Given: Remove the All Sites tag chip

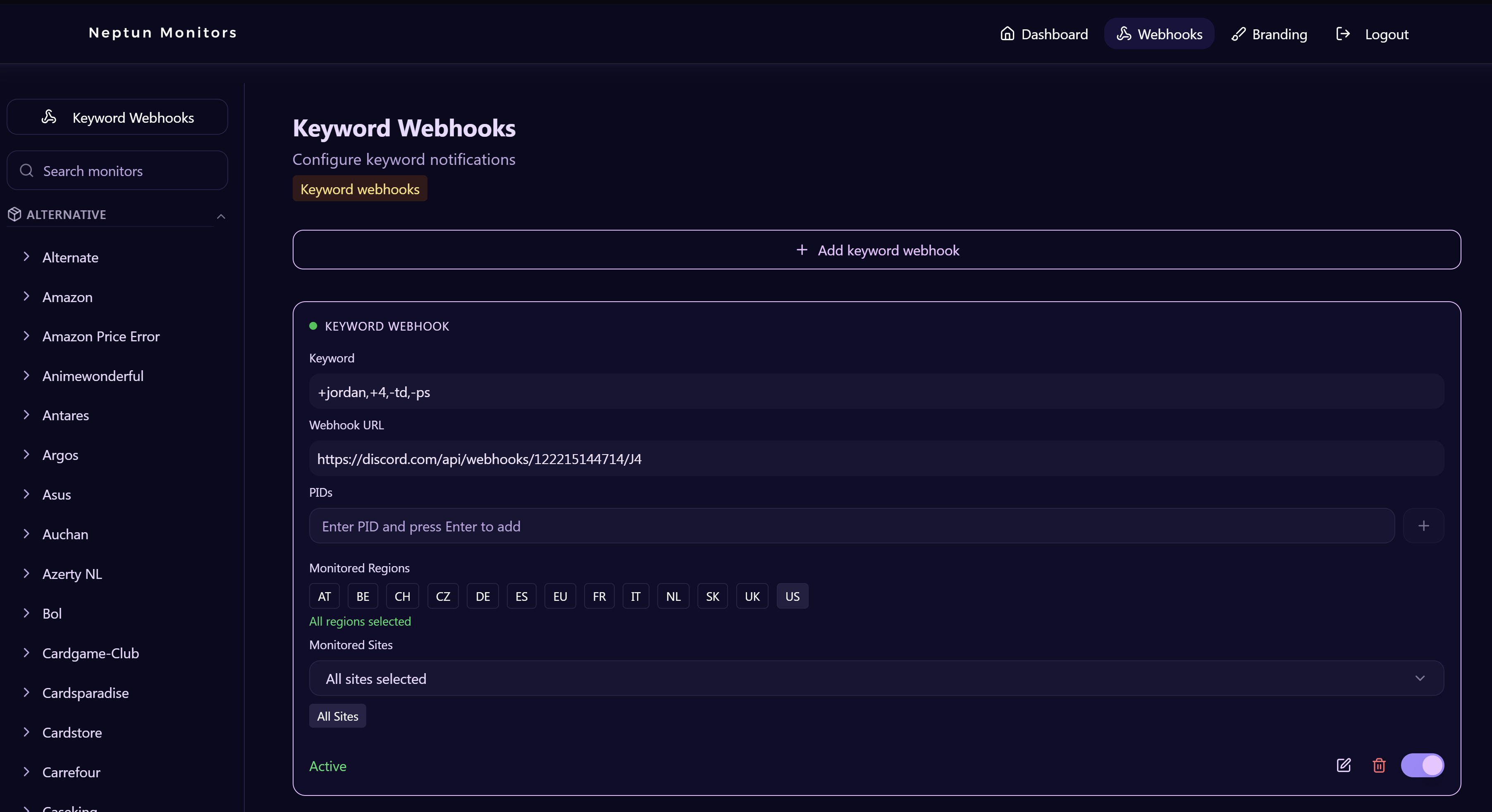Looking at the screenshot, I should (x=337, y=716).
